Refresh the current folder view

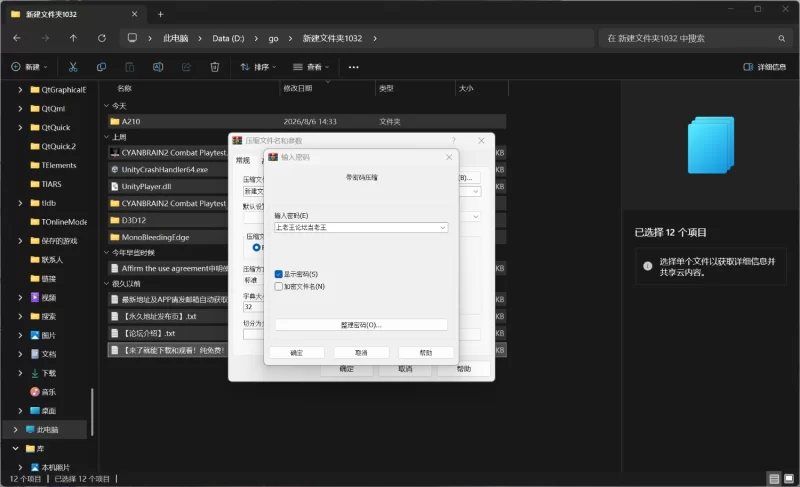click(x=102, y=38)
